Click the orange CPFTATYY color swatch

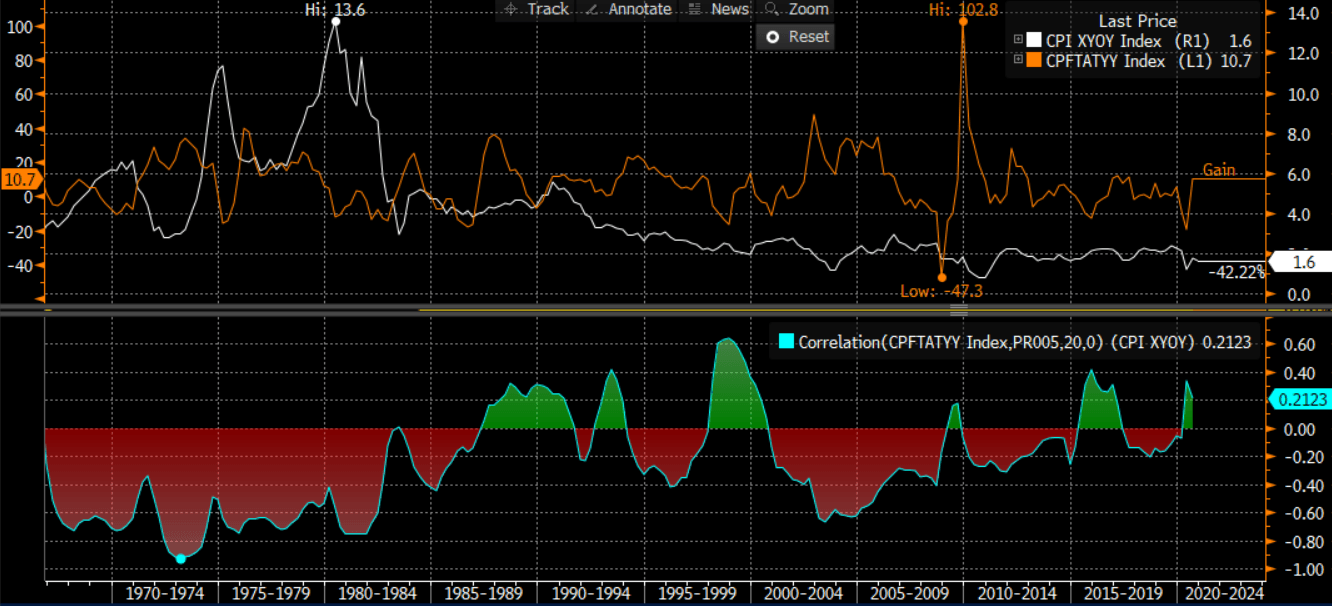click(1035, 60)
